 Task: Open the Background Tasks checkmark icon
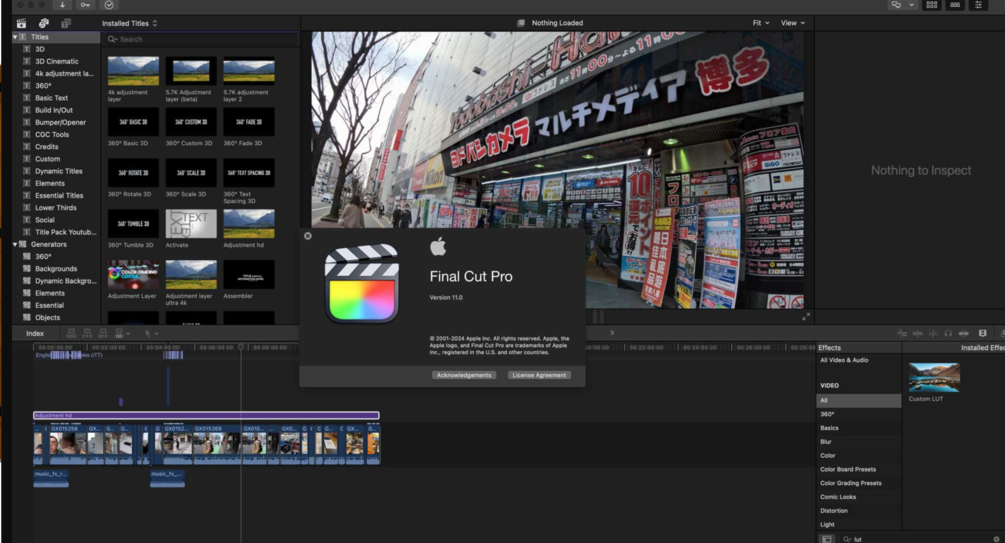click(x=109, y=4)
